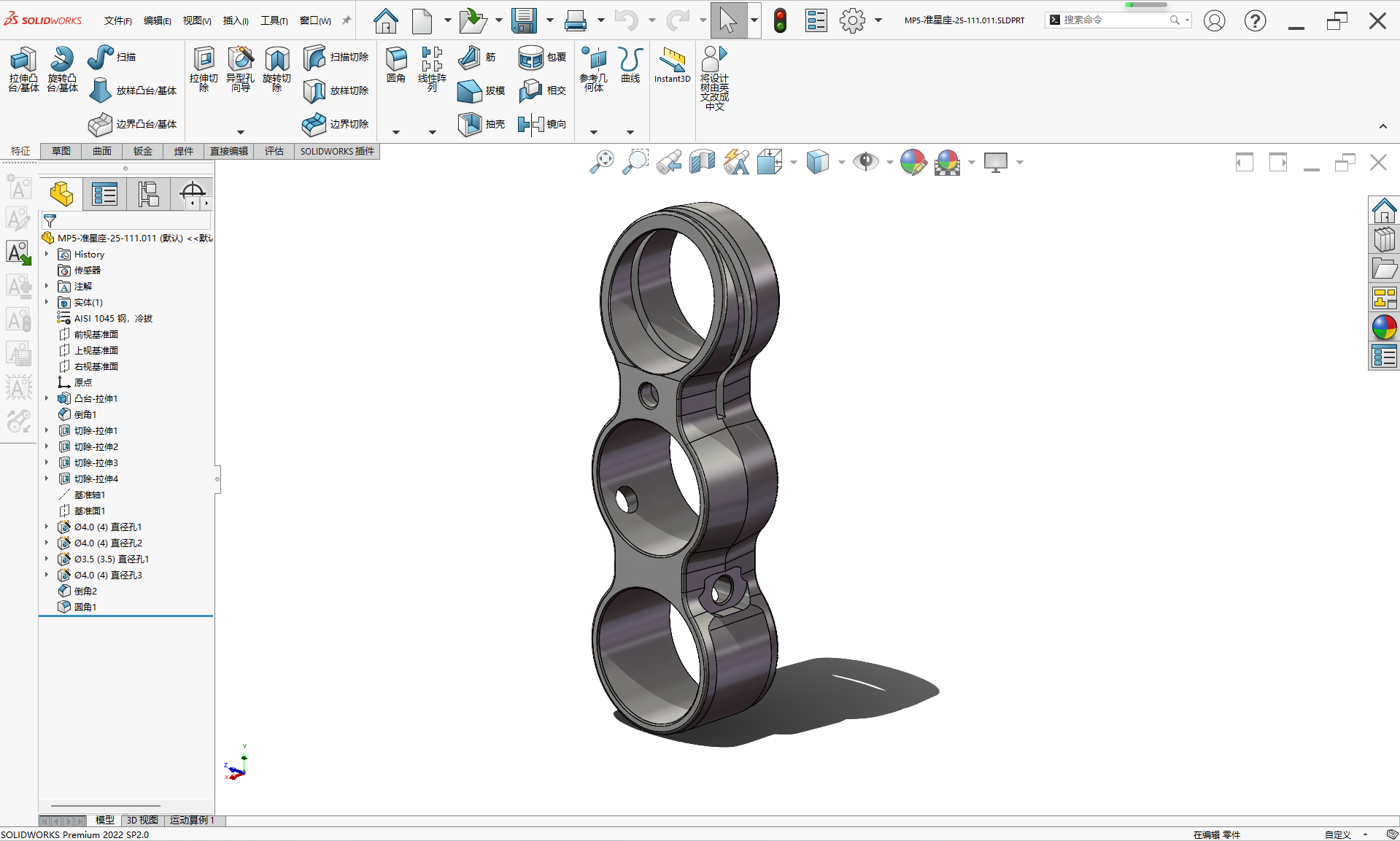Open the PropertyManager tab in the left panel
Viewport: 1400px width, 841px height.
coord(105,195)
